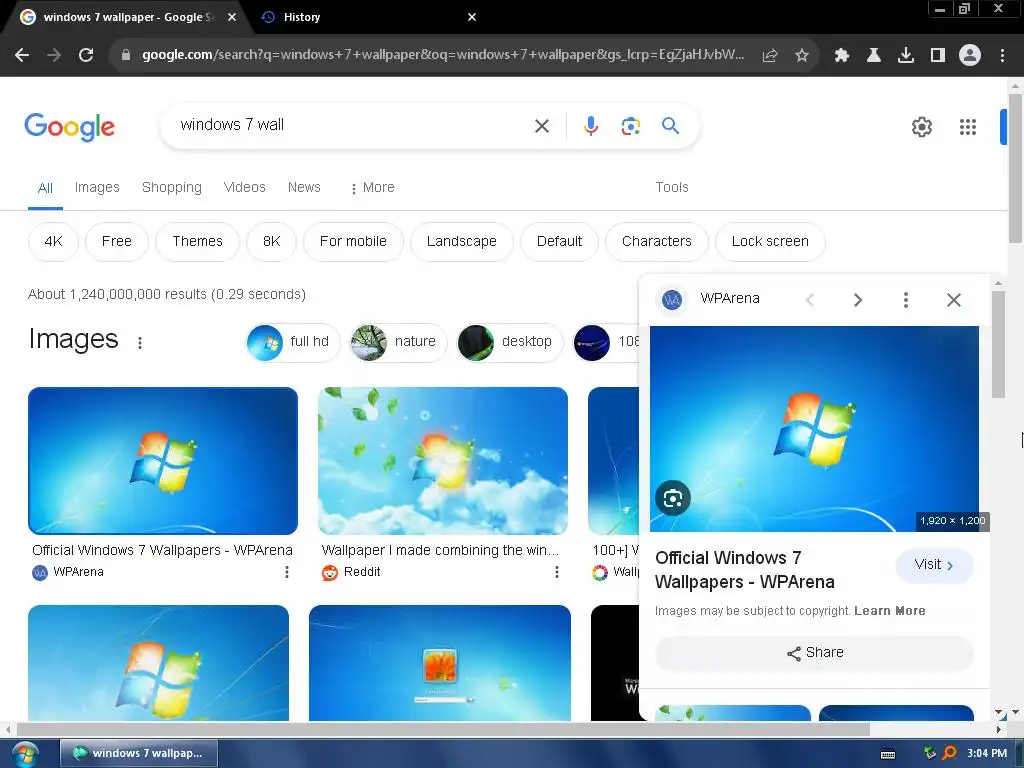Expand the More search filters
Screen dimensions: 1024x768
tap(372, 187)
